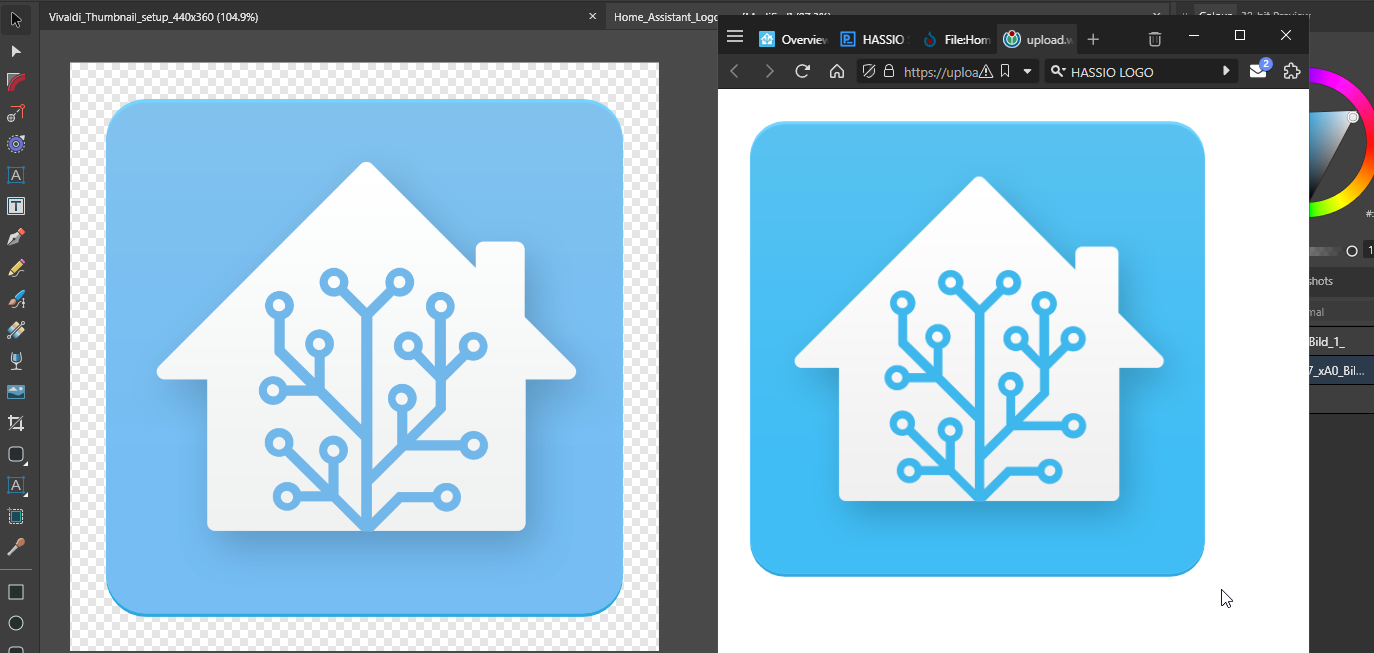Open browser extensions puzzle icon

1292,71
